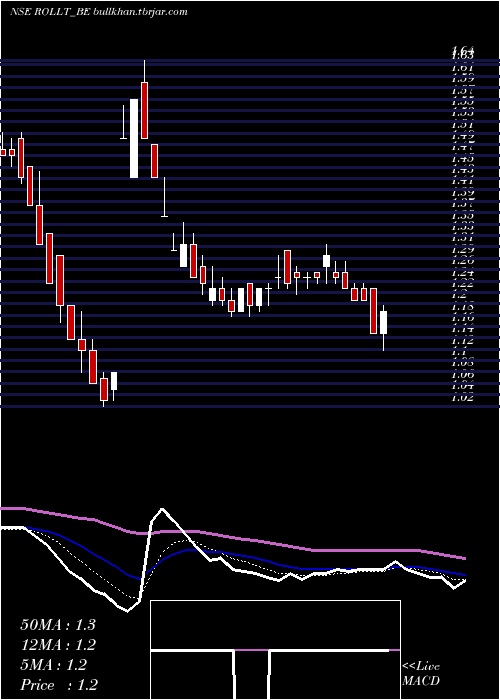Click the last white candlestick on the right
The height and width of the screenshot is (700, 500).
(383, 322)
